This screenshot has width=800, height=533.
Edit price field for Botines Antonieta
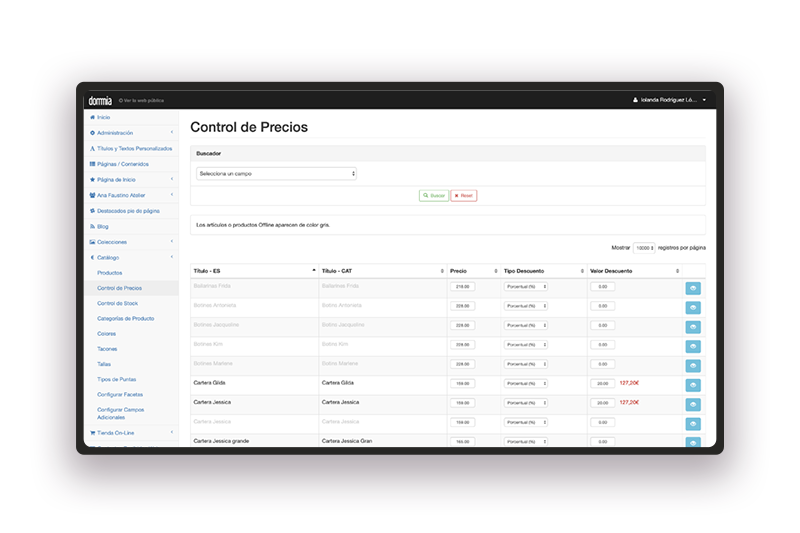[x=463, y=306]
